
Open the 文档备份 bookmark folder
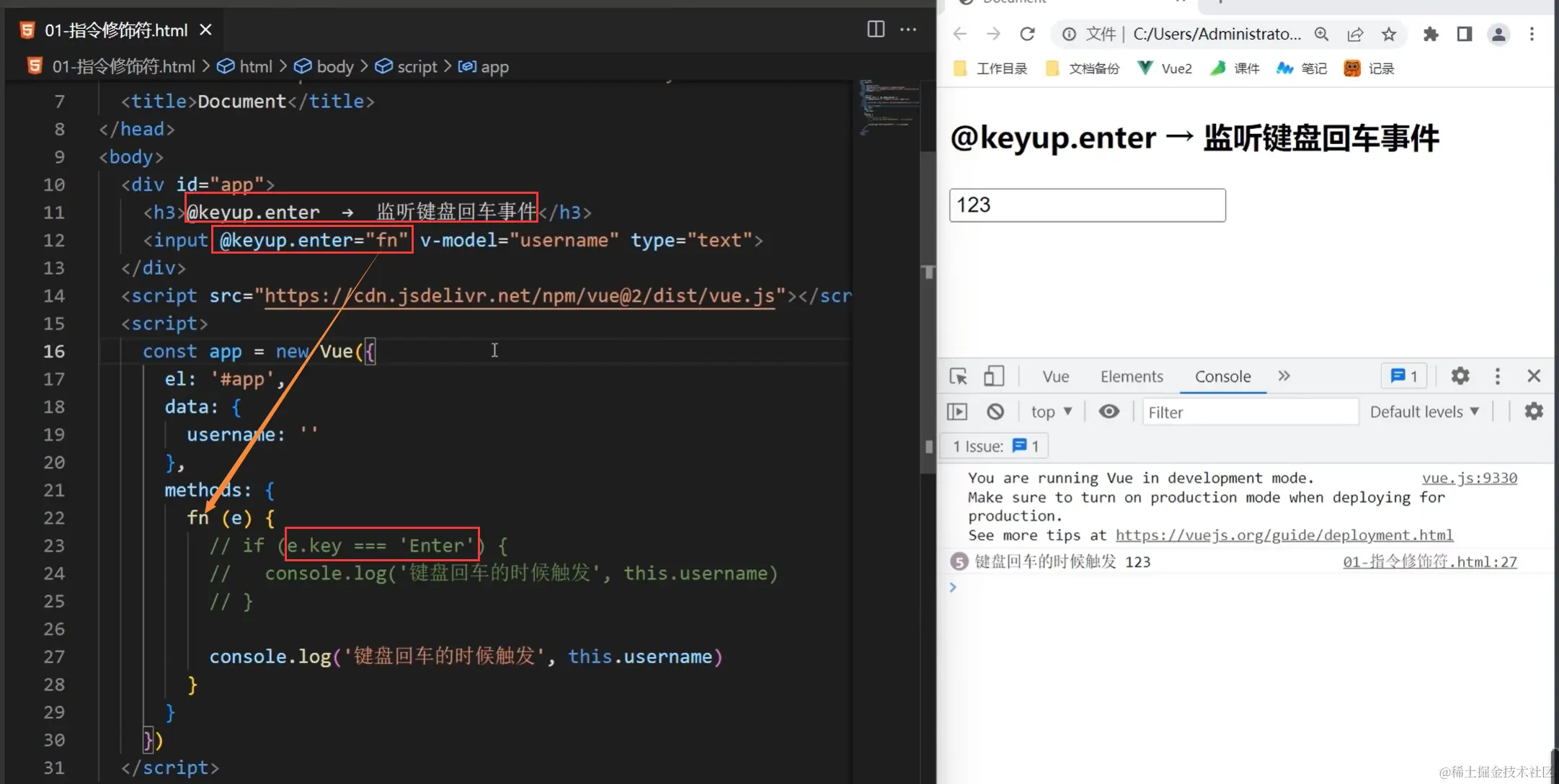1083,68
